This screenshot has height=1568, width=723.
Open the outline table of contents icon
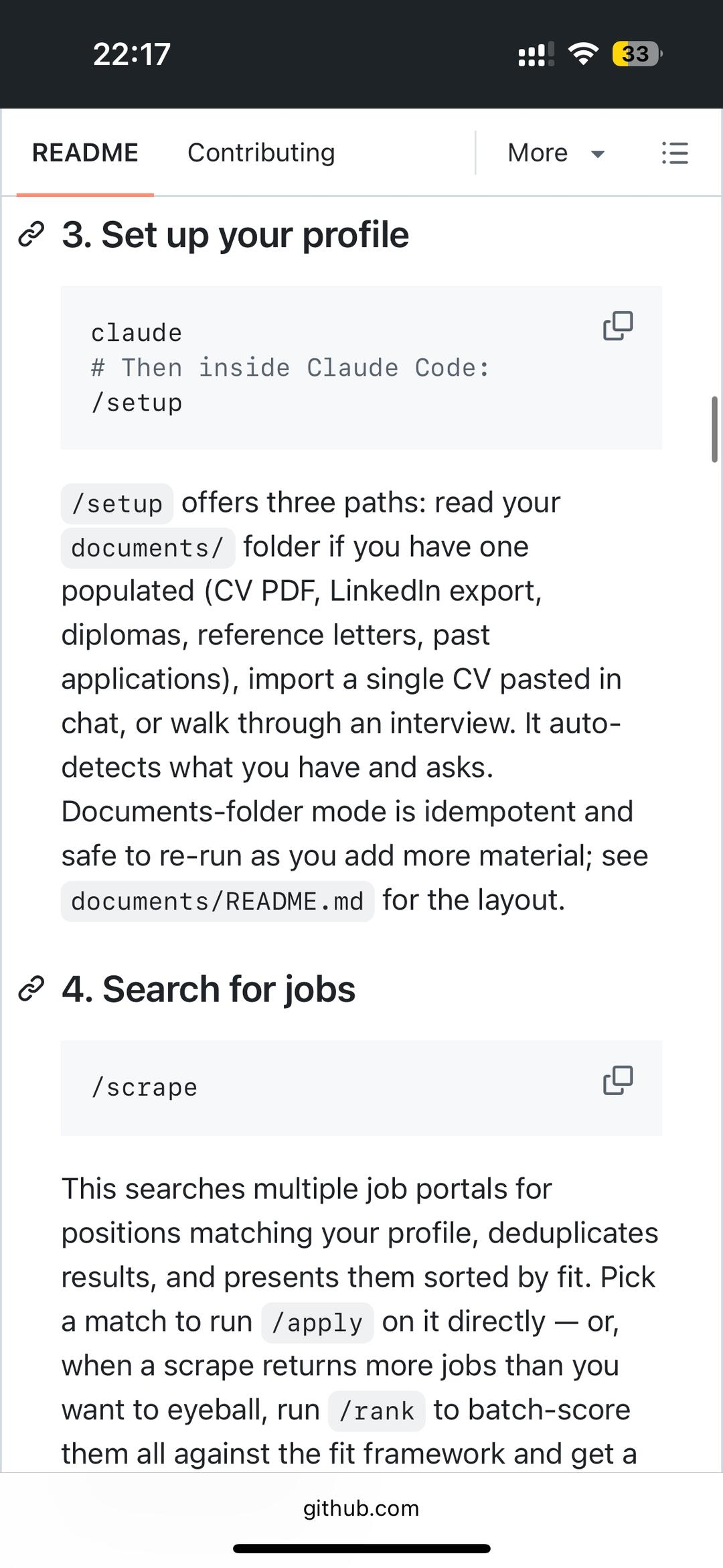point(675,153)
